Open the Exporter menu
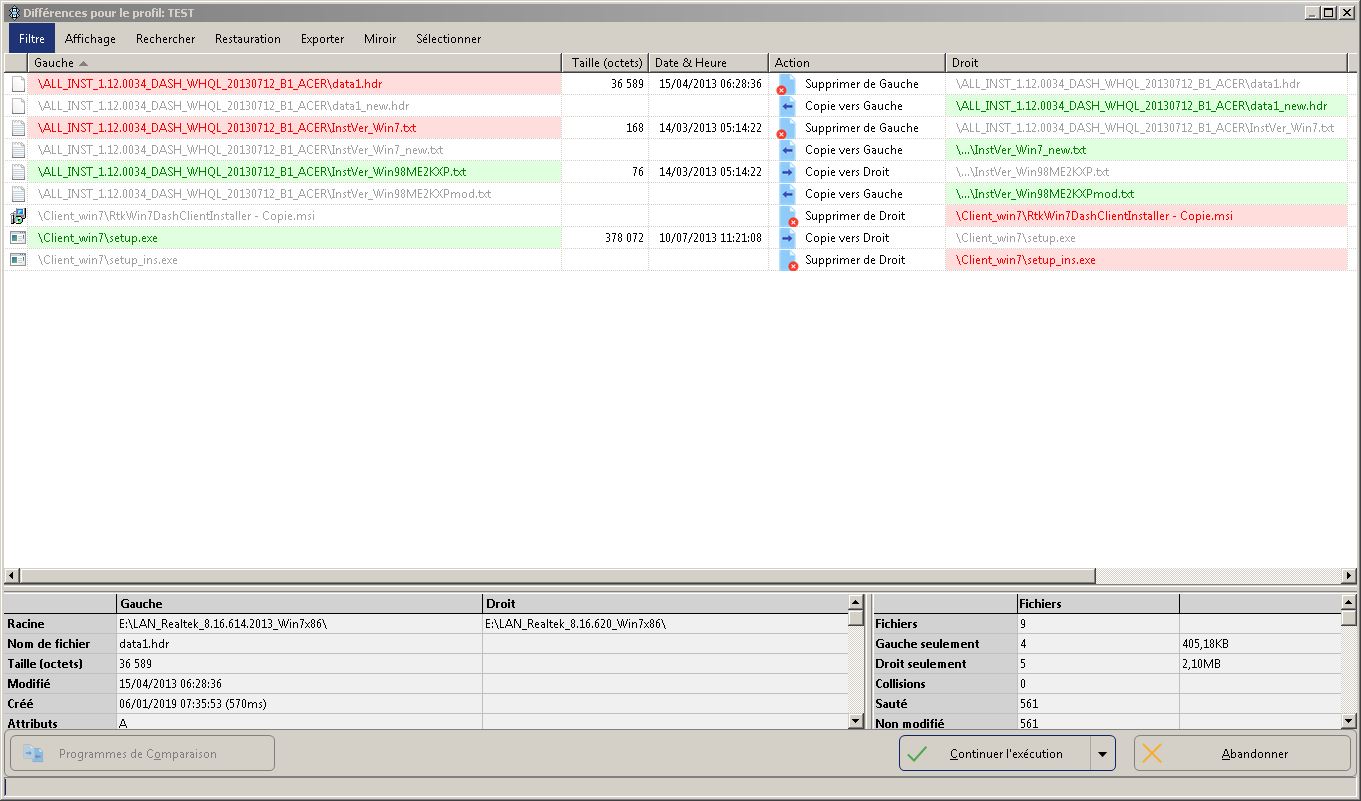This screenshot has width=1361, height=801. pyautogui.click(x=322, y=39)
